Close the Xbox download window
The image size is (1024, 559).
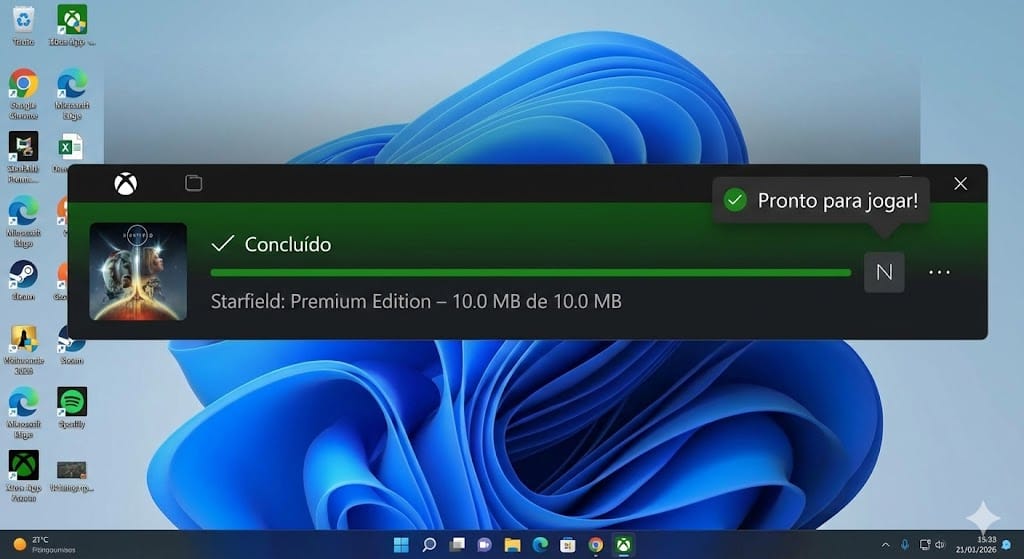[x=960, y=184]
